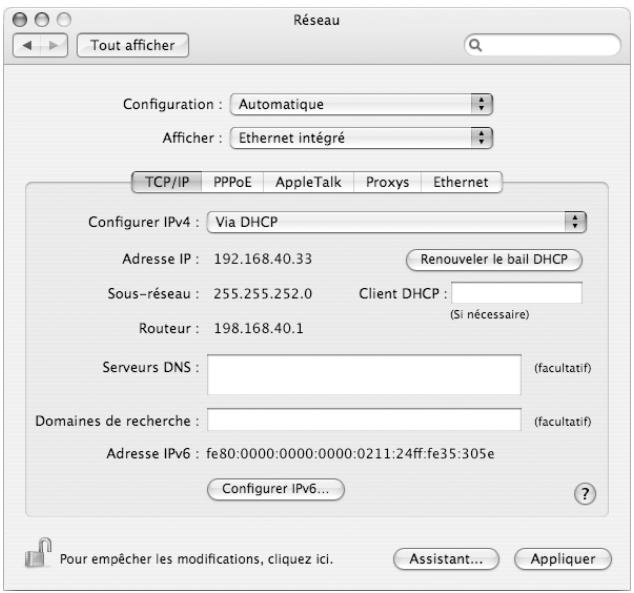The width and height of the screenshot is (634, 593).
Task: Open the Proxys tab
Action: (x=387, y=182)
